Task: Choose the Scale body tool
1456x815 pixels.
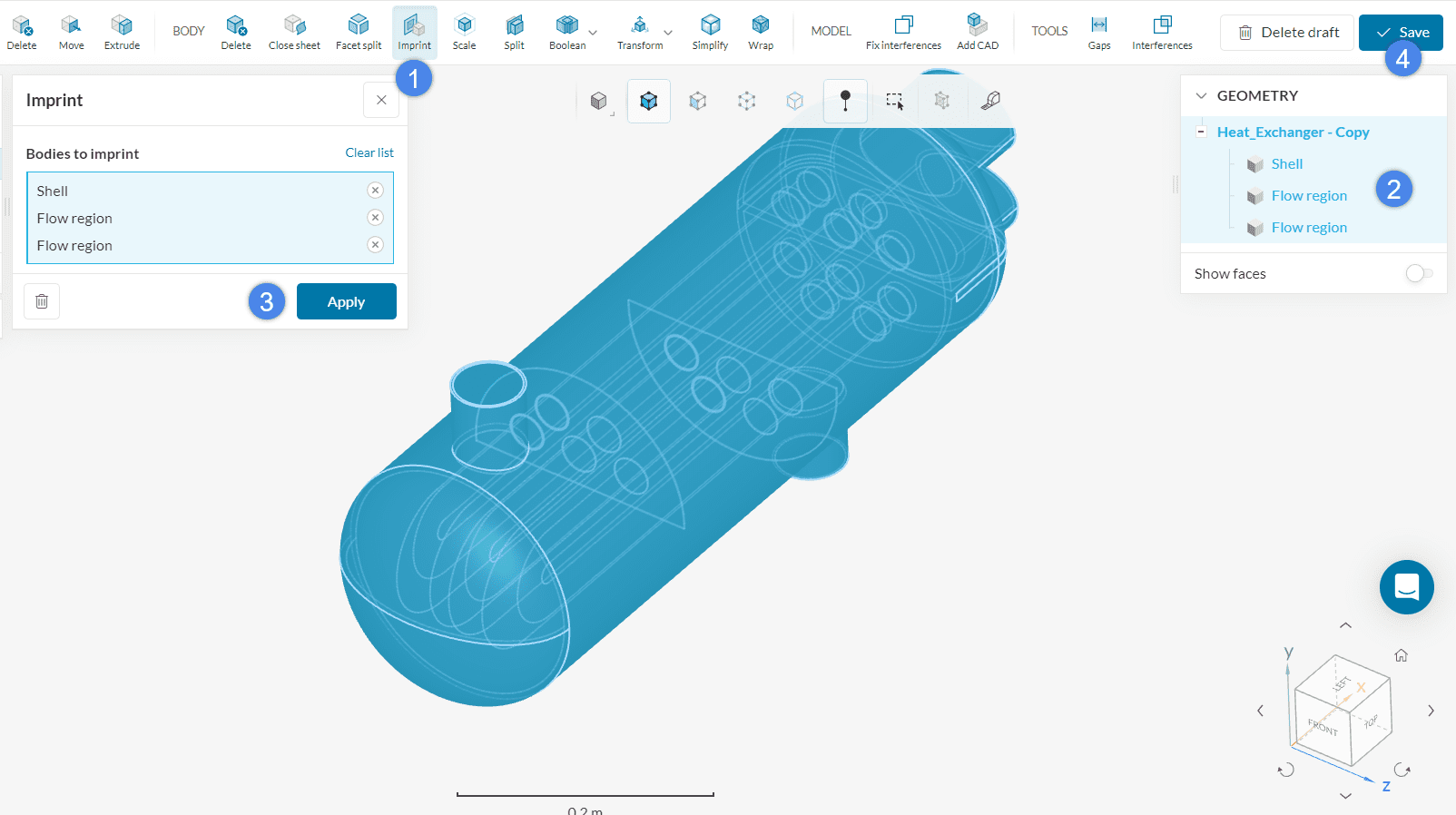Action: pos(464,32)
